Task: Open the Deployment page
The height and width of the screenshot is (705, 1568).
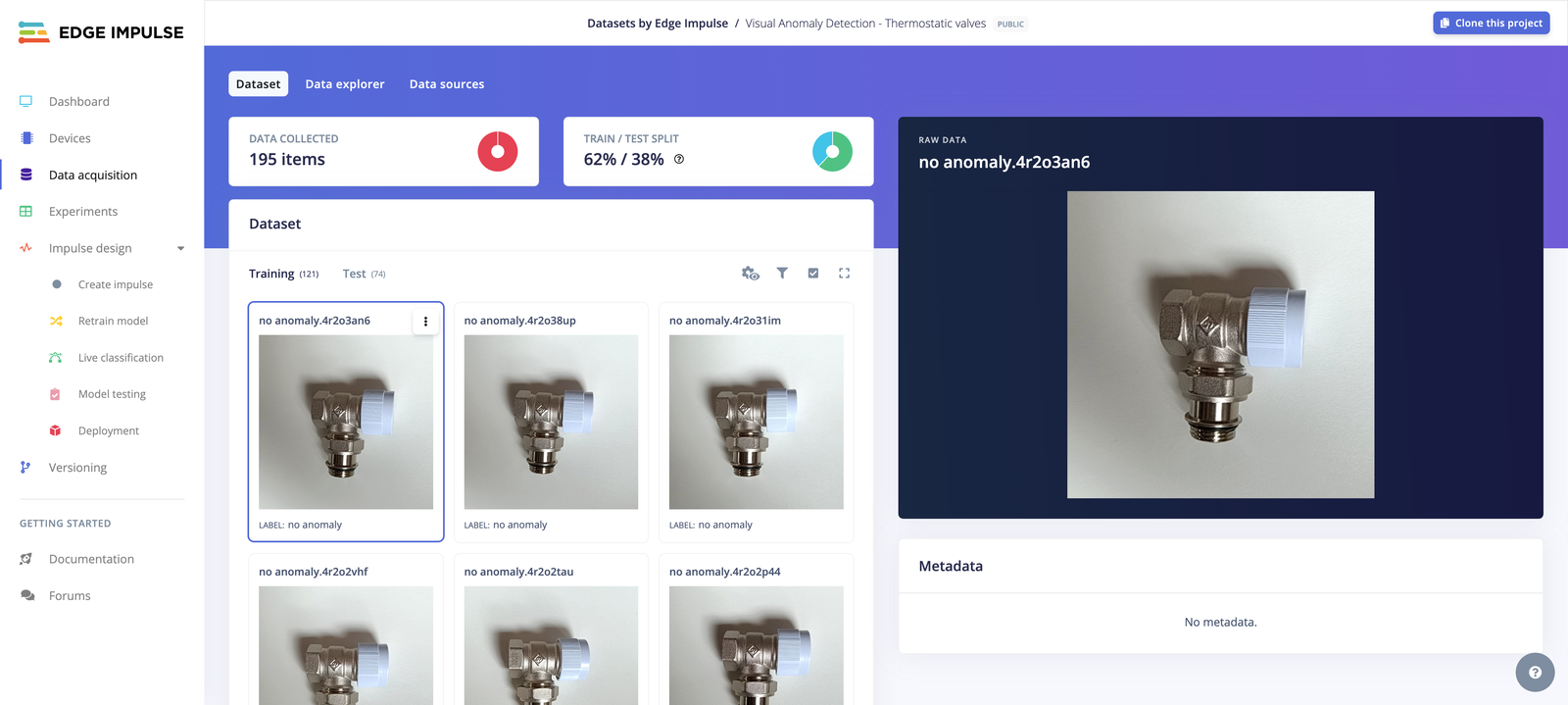Action: [x=109, y=430]
